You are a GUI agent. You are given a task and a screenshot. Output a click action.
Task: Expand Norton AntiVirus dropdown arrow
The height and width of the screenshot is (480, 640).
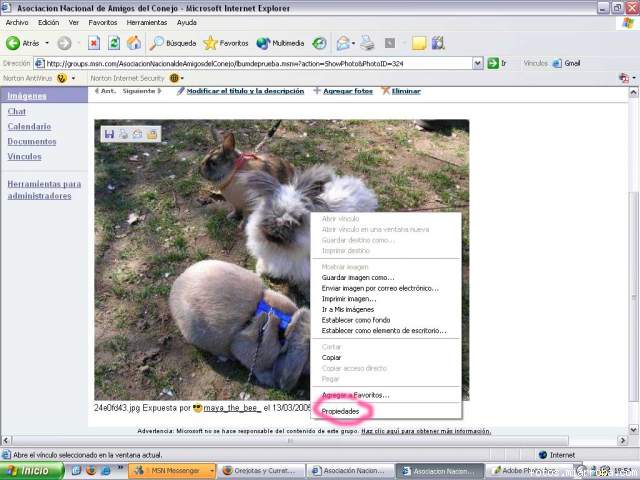[x=73, y=78]
